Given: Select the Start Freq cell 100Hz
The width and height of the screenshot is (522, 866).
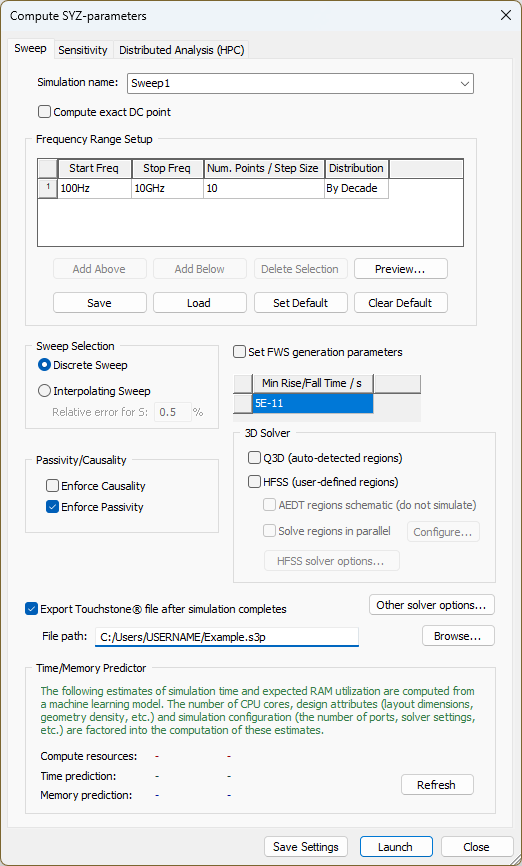Looking at the screenshot, I should (94, 188).
